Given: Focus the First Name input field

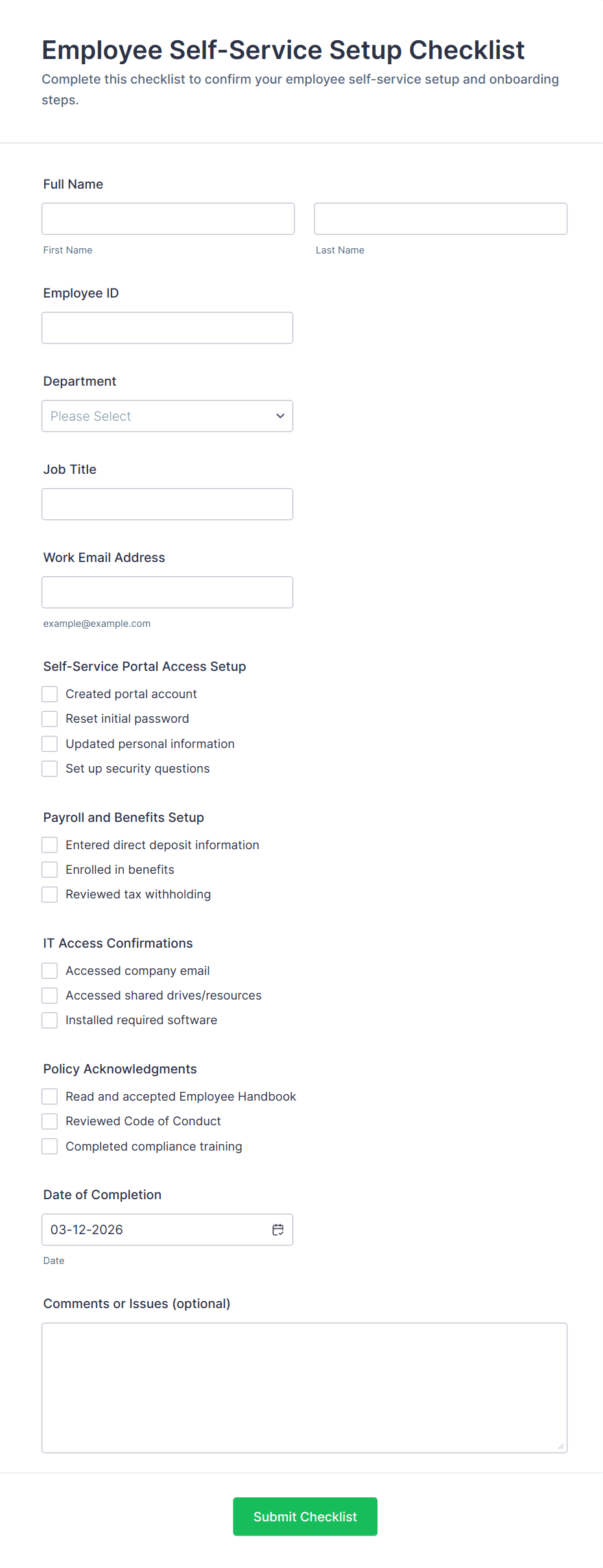Looking at the screenshot, I should point(168,219).
